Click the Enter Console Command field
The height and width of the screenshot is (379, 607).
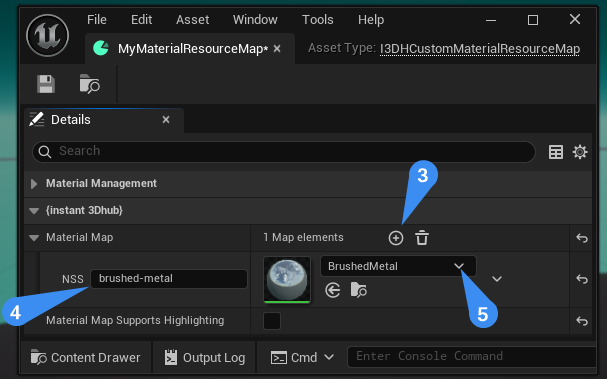pos(472,357)
